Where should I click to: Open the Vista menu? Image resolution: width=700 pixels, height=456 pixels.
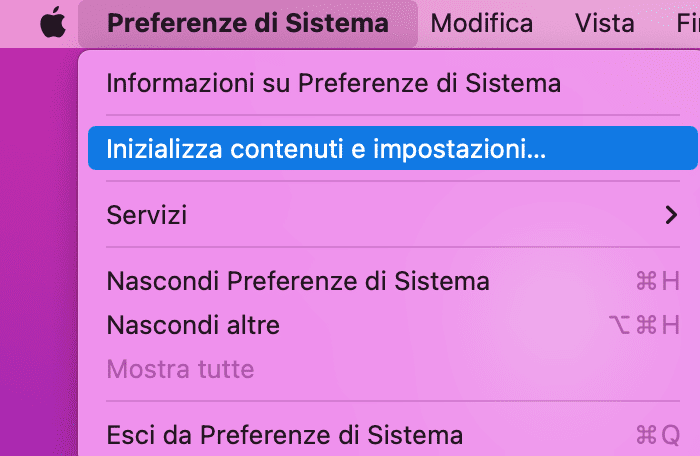coord(604,23)
